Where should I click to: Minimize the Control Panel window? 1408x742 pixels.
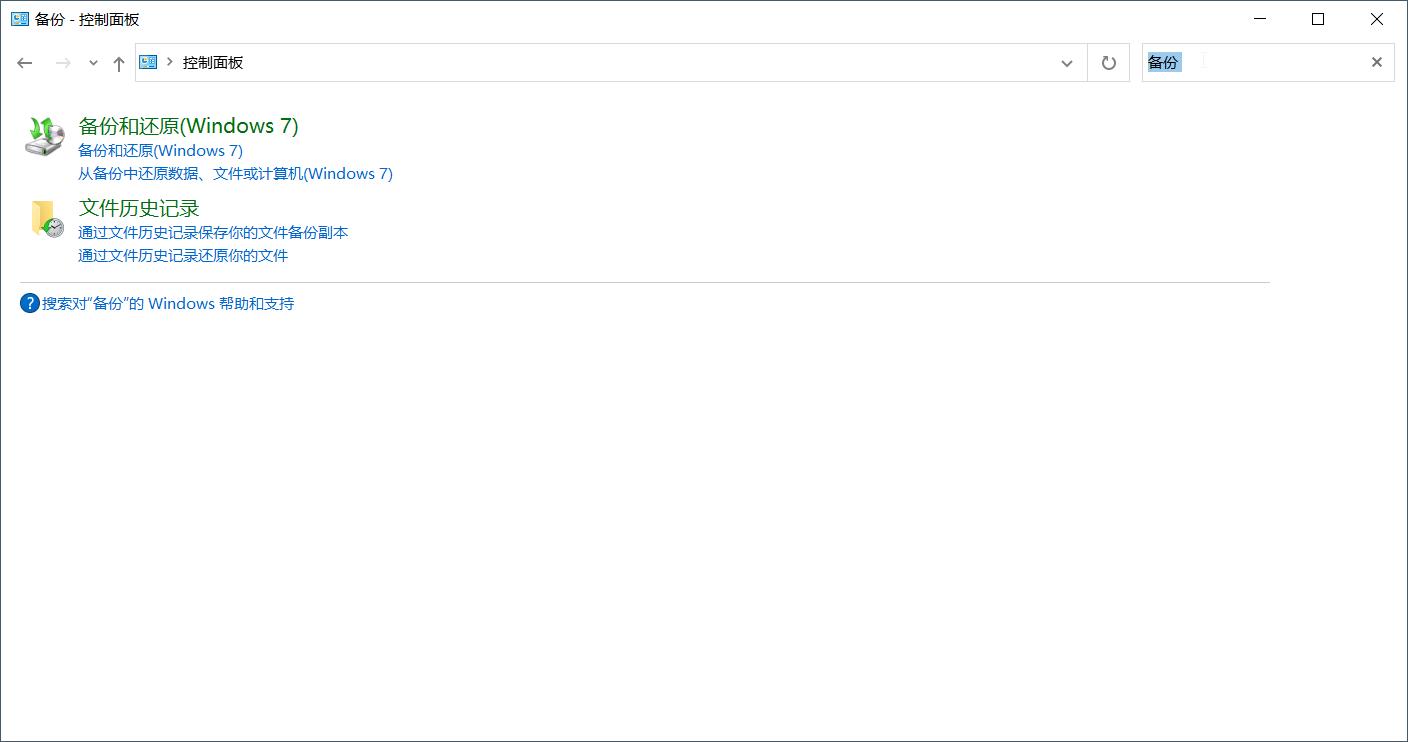1260,19
